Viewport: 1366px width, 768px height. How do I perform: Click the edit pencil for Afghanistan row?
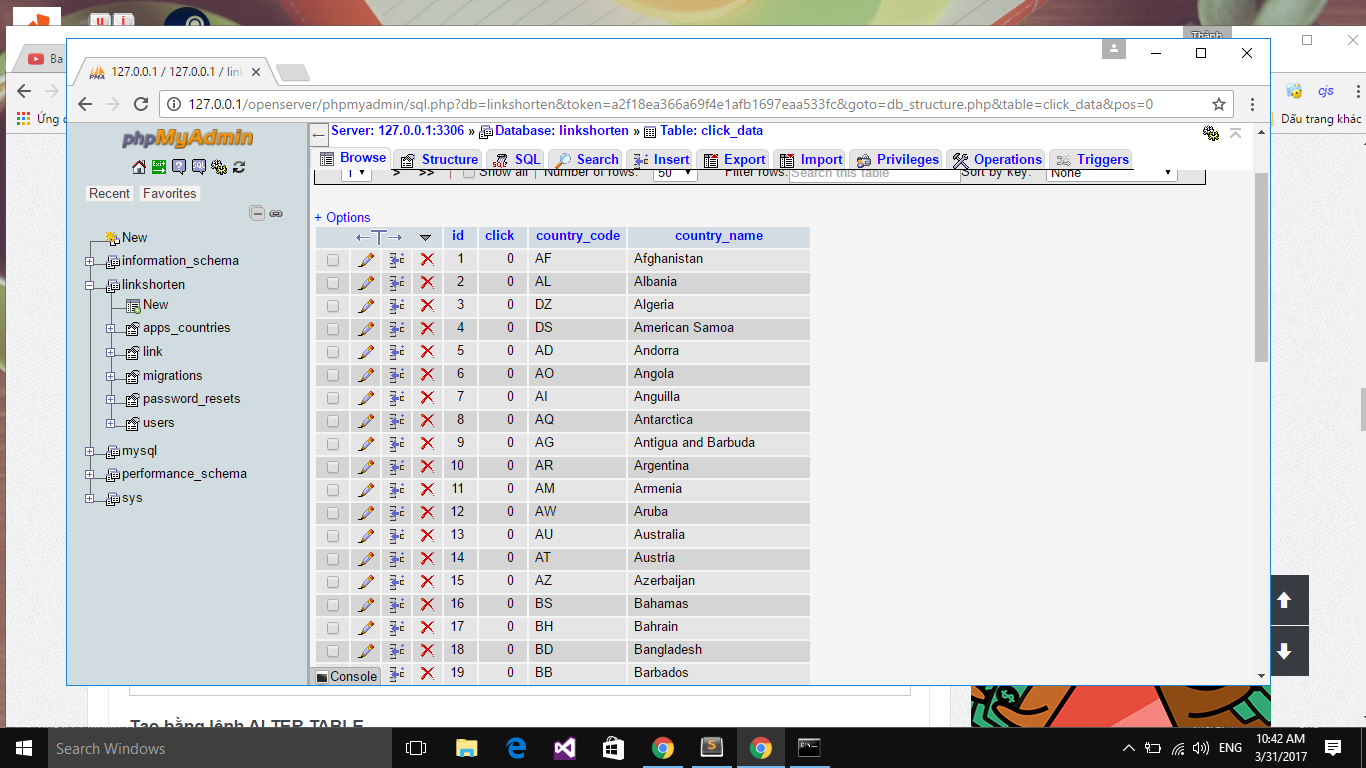click(366, 259)
